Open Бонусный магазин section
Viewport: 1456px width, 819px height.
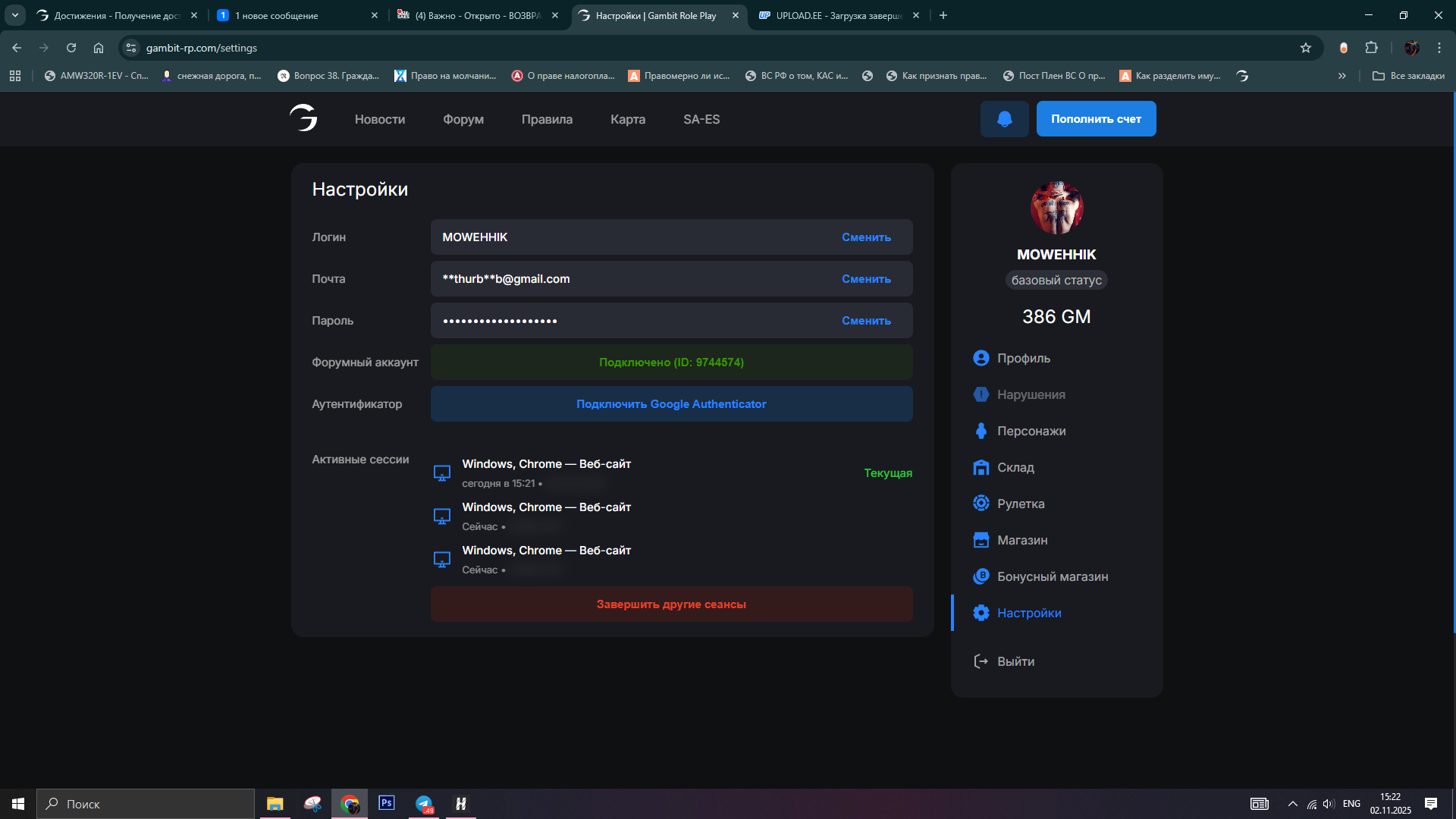point(1052,576)
